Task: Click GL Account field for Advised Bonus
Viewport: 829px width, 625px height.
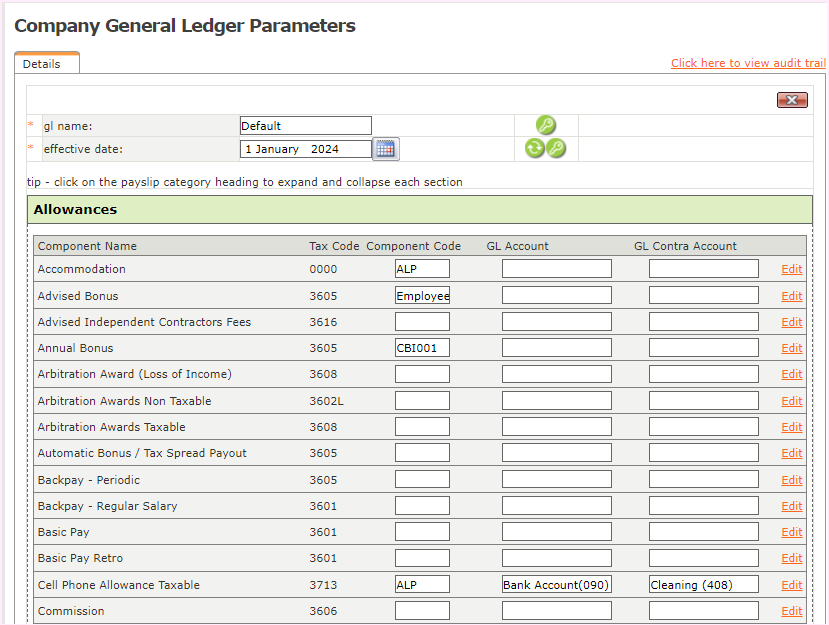Action: 556,296
